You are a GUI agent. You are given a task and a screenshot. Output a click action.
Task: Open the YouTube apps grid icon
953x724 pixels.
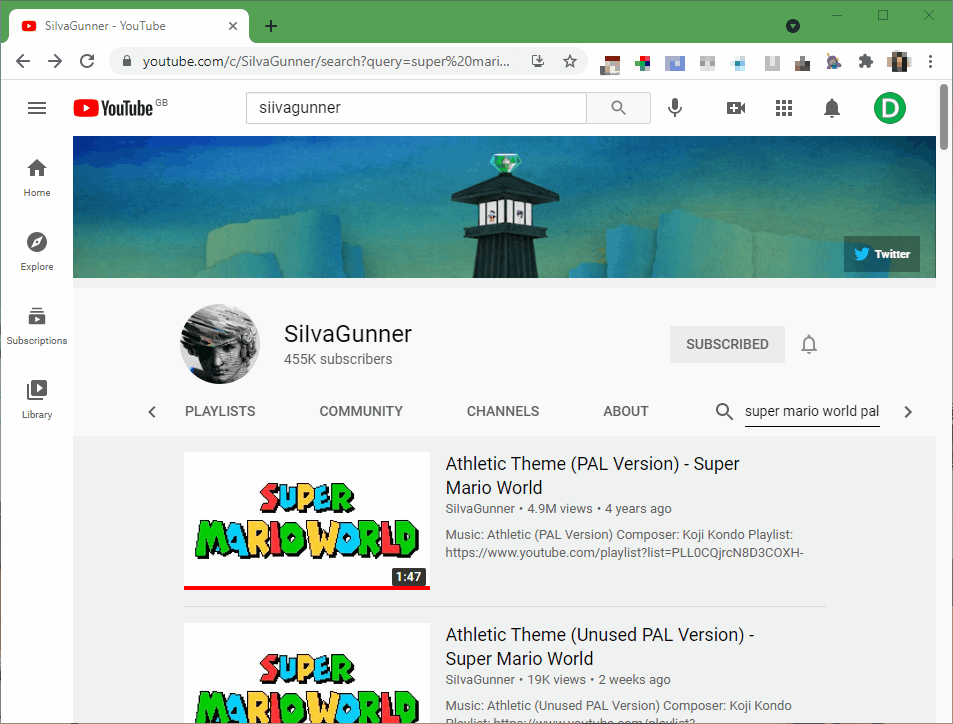pos(783,108)
